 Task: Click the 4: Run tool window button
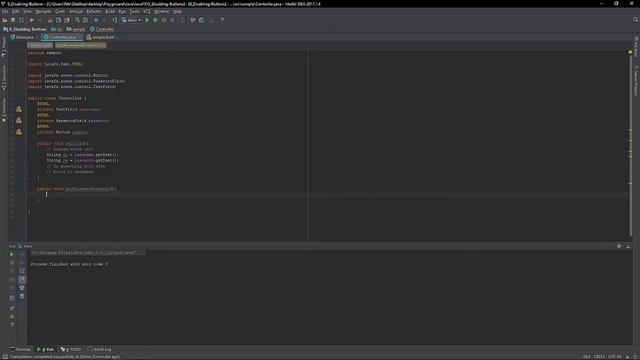coord(46,349)
